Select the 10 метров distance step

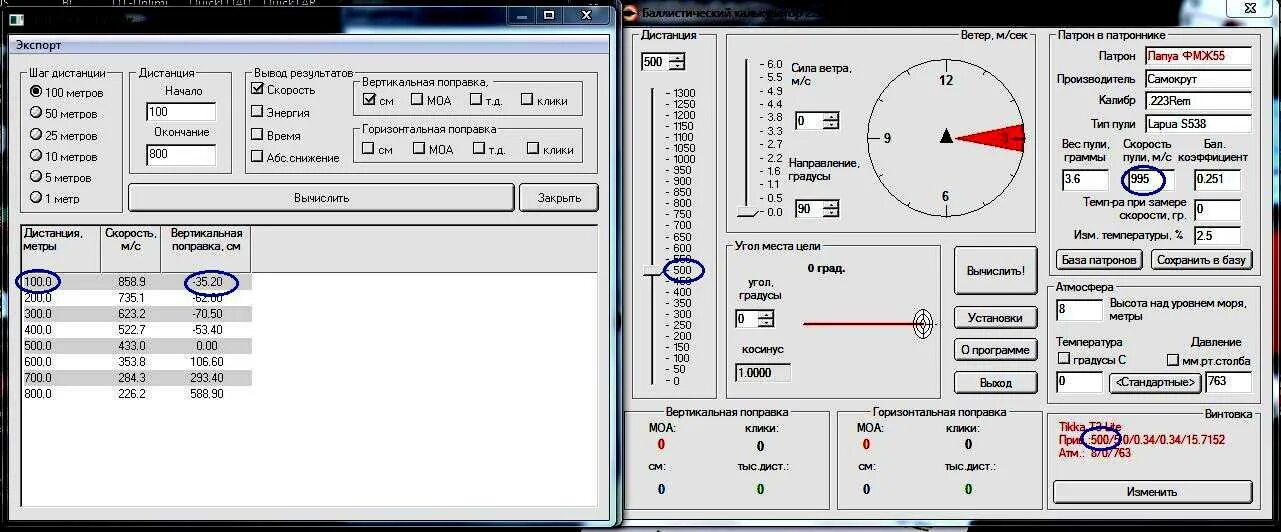tap(64, 156)
